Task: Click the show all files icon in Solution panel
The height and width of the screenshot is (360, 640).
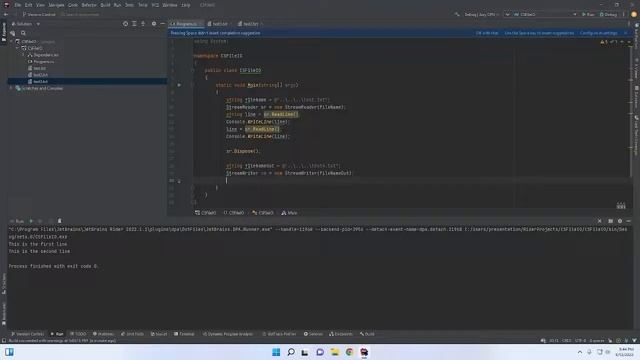Action: pyautogui.click(x=13, y=33)
